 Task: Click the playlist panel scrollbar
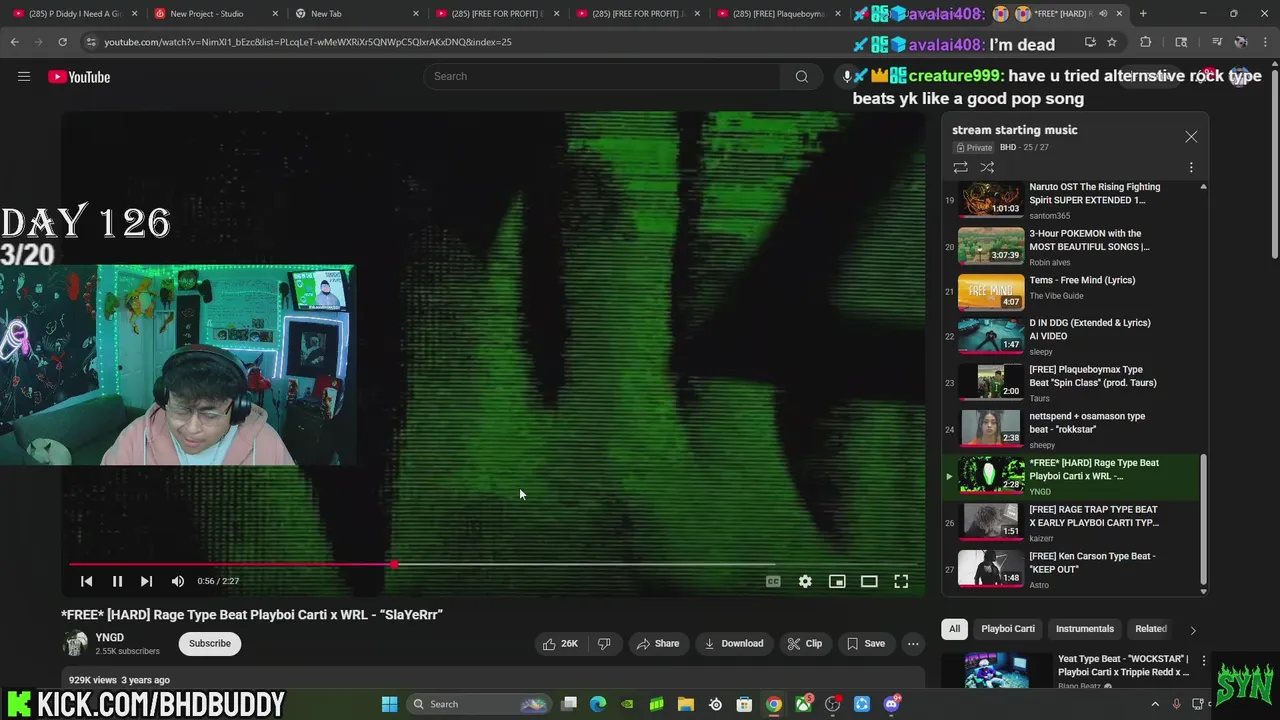[1203, 520]
